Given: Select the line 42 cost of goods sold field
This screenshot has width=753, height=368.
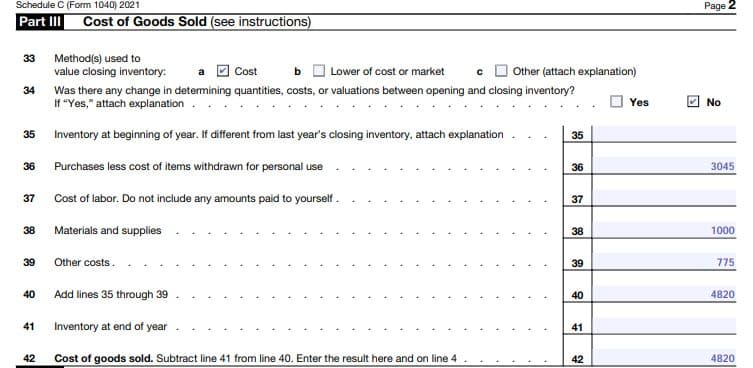Looking at the screenshot, I should [x=664, y=358].
